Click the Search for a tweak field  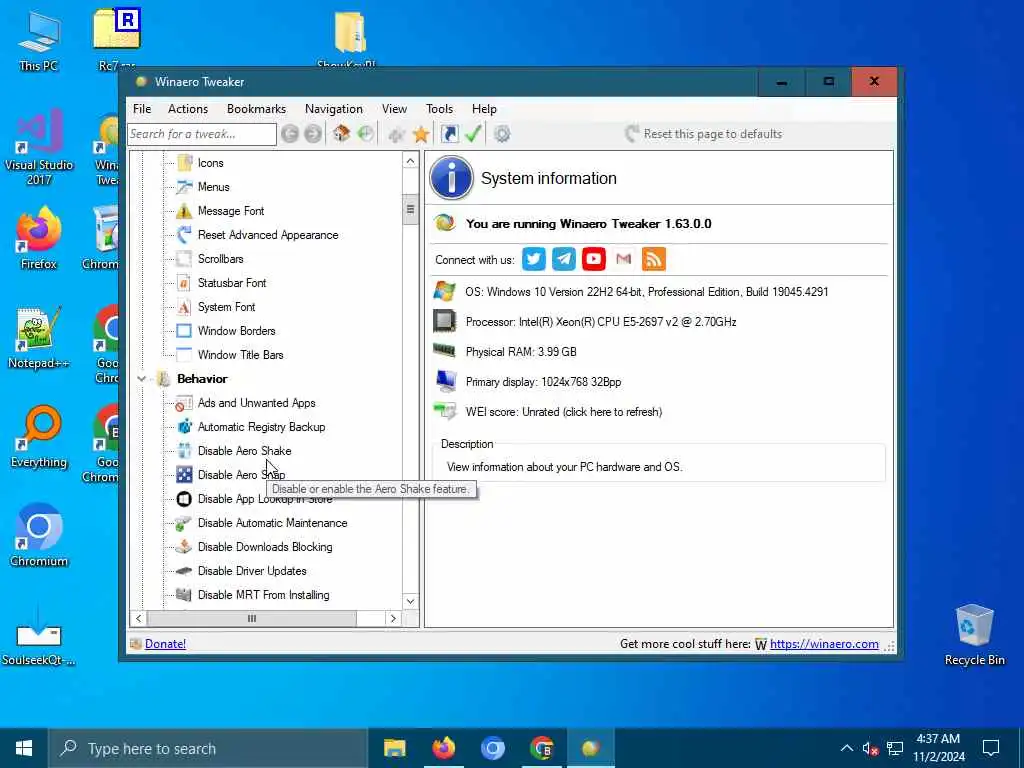click(x=202, y=134)
